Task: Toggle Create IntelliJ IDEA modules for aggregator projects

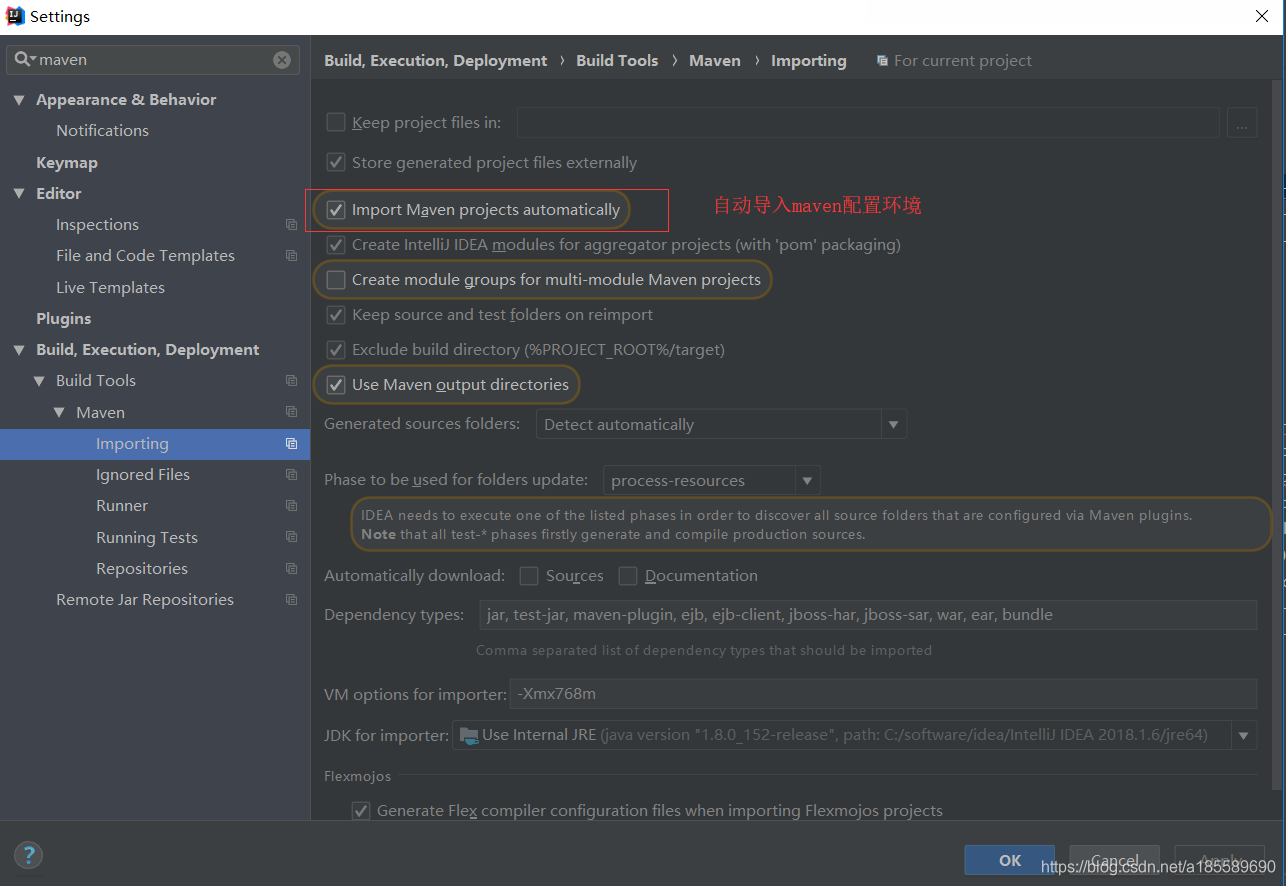Action: click(336, 244)
